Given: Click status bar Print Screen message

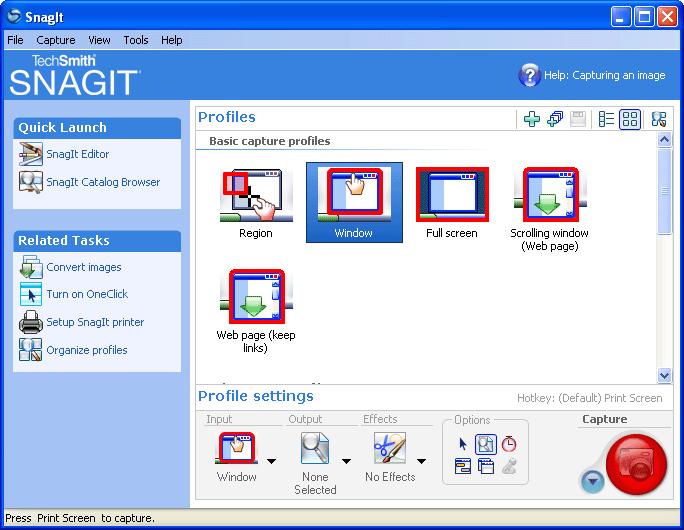Looking at the screenshot, I should (x=80, y=518).
